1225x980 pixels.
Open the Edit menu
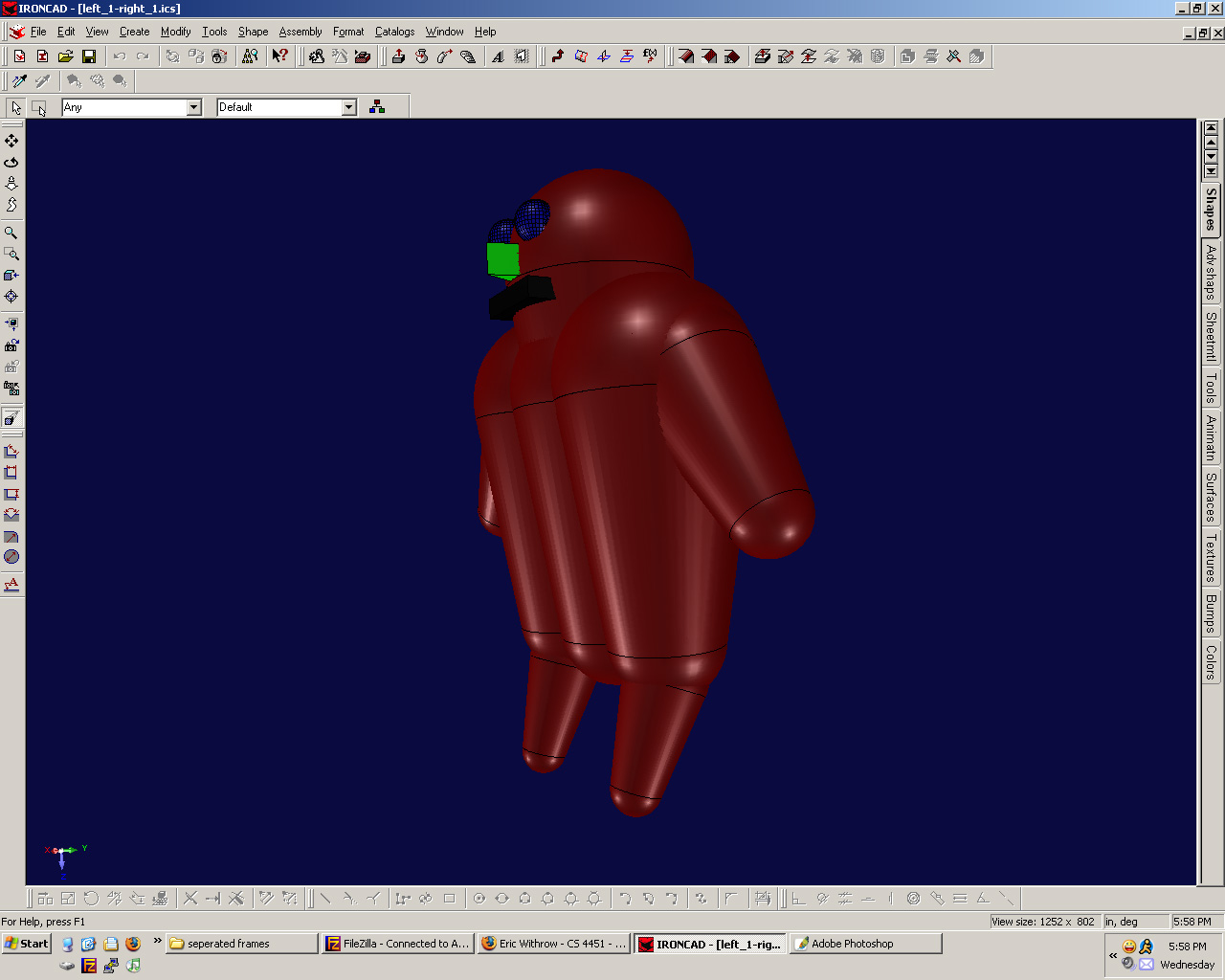[66, 32]
